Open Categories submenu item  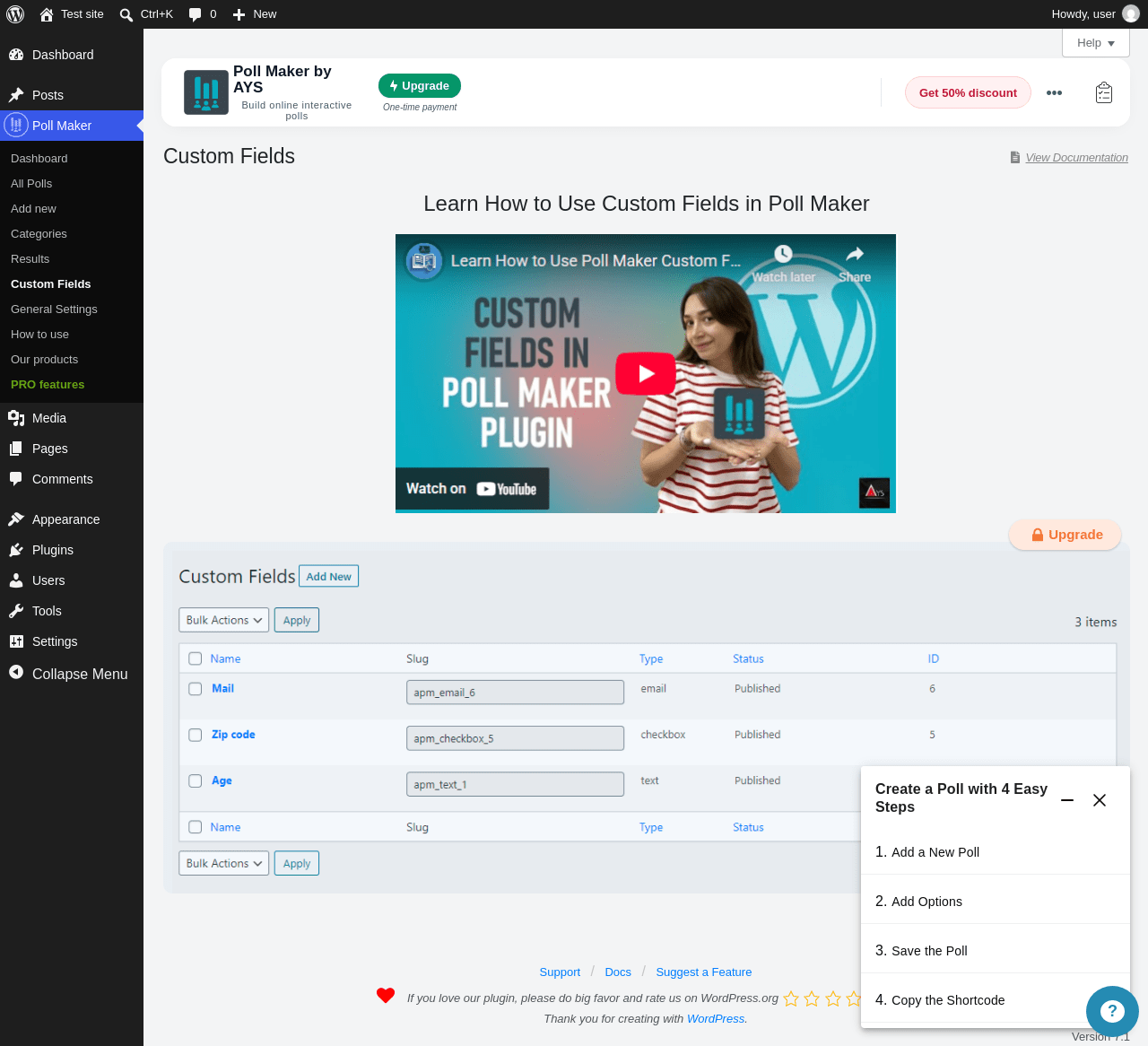pyautogui.click(x=39, y=234)
